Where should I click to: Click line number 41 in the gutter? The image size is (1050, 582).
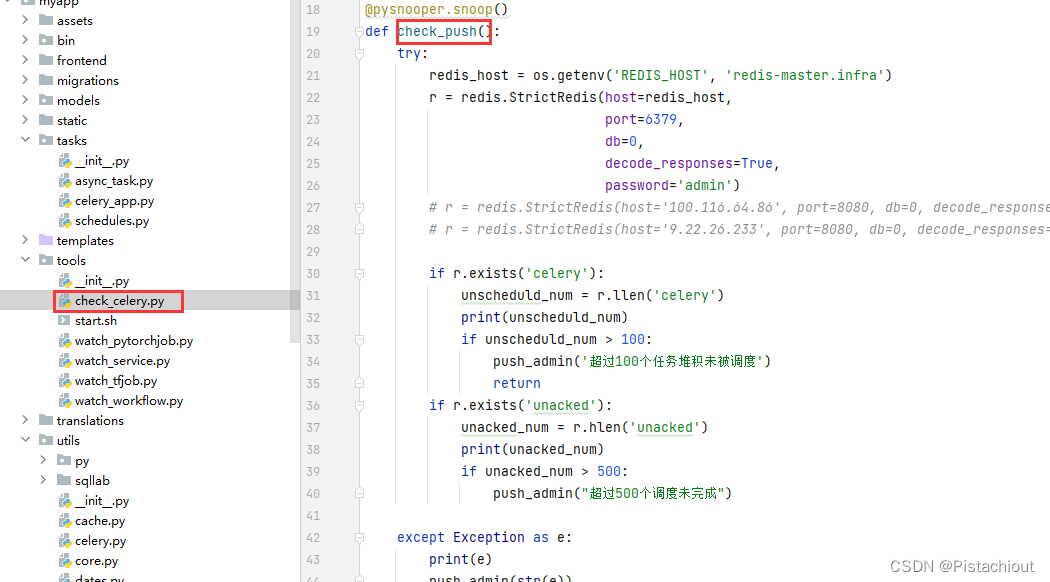point(313,515)
